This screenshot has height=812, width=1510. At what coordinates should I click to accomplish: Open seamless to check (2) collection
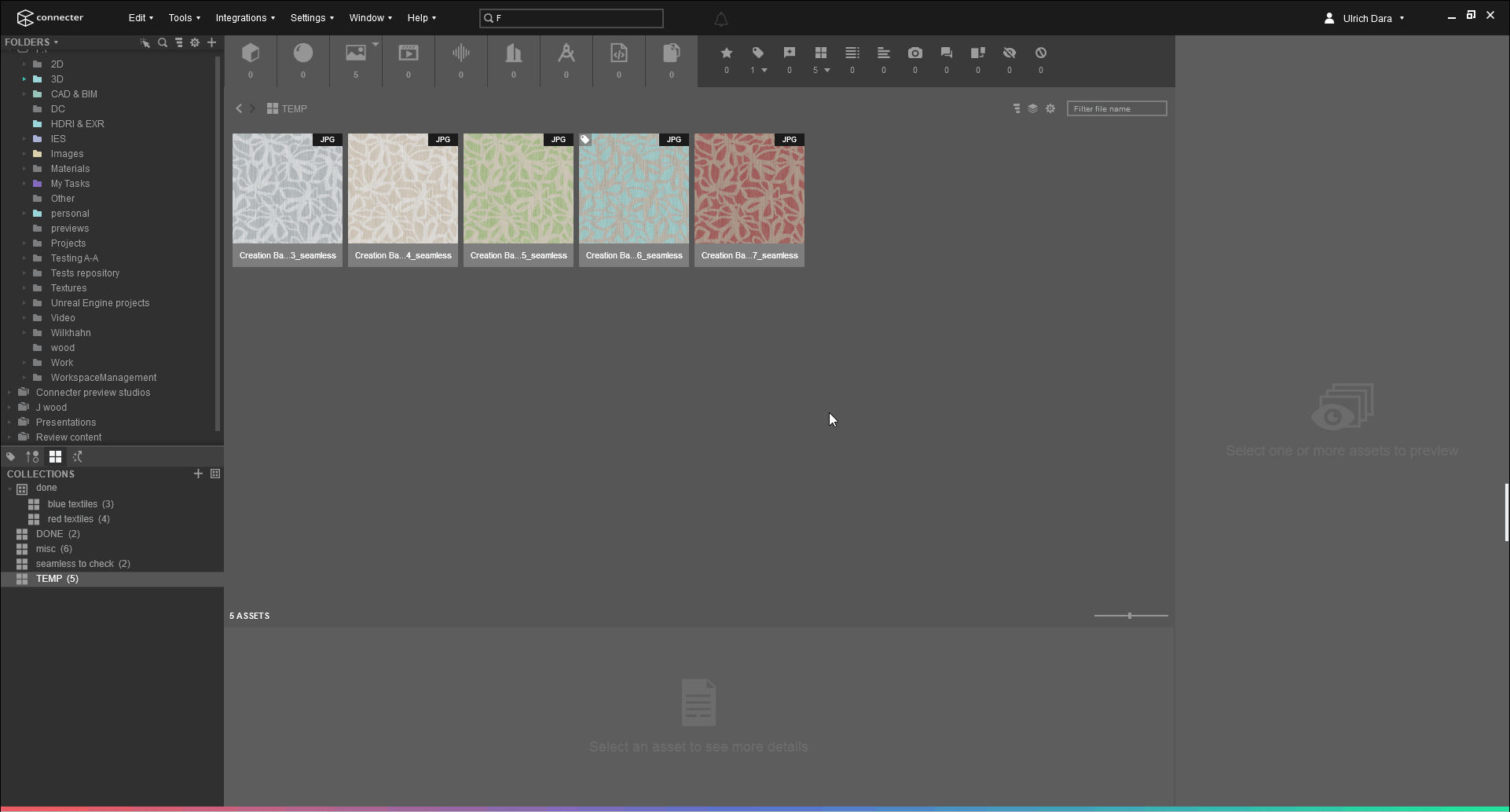(82, 564)
